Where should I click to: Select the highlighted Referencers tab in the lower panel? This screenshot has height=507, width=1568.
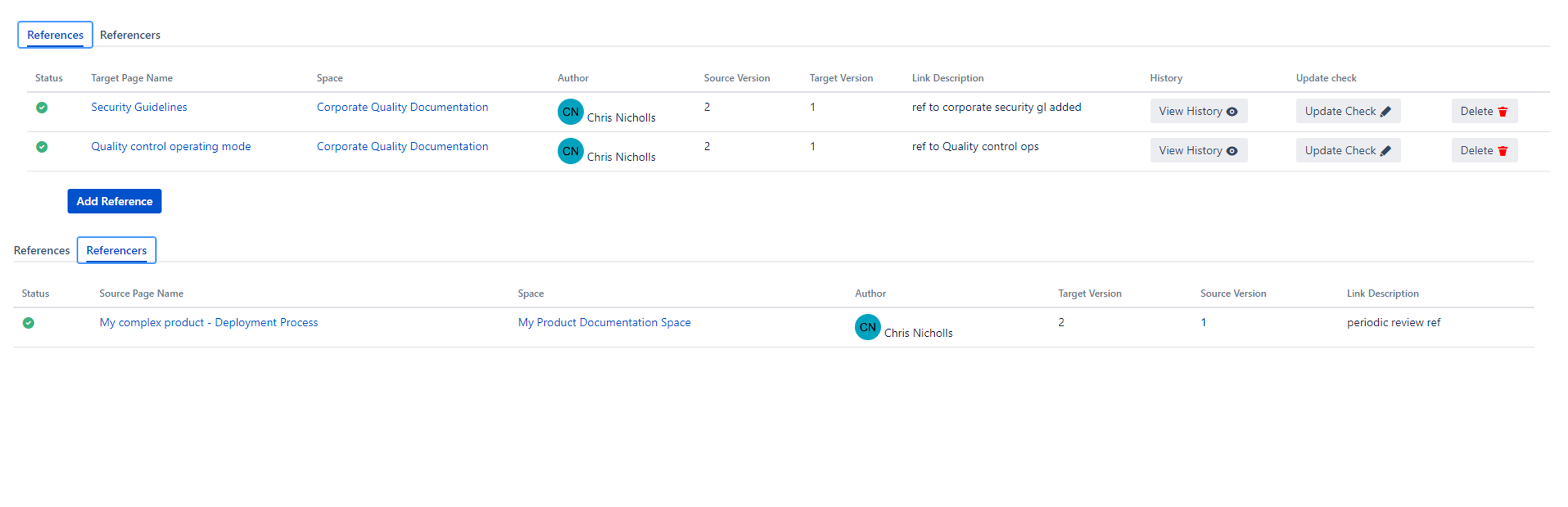click(x=116, y=250)
